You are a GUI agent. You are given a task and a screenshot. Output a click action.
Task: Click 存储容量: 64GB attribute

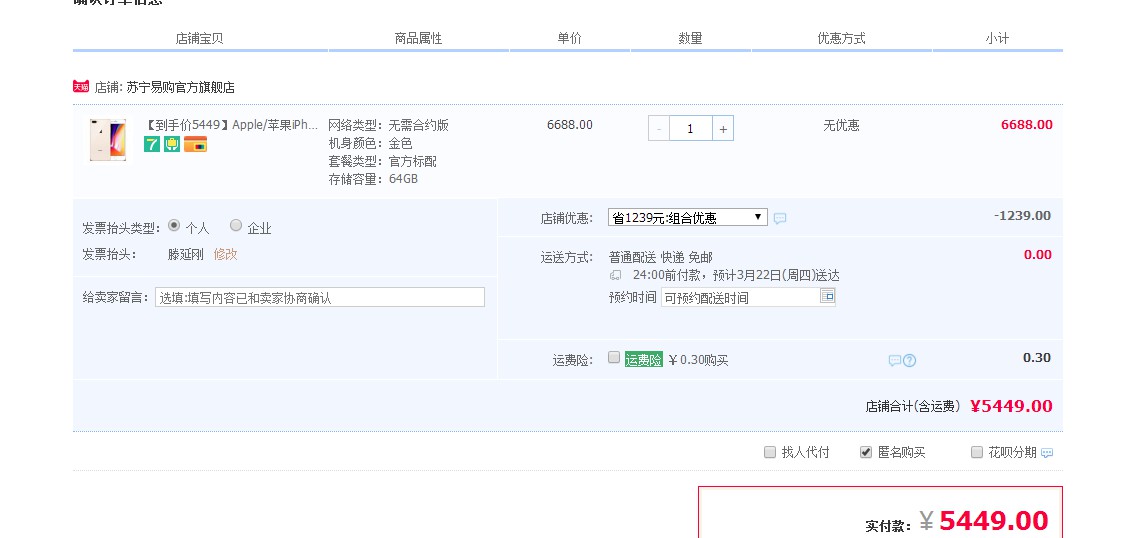[373, 179]
